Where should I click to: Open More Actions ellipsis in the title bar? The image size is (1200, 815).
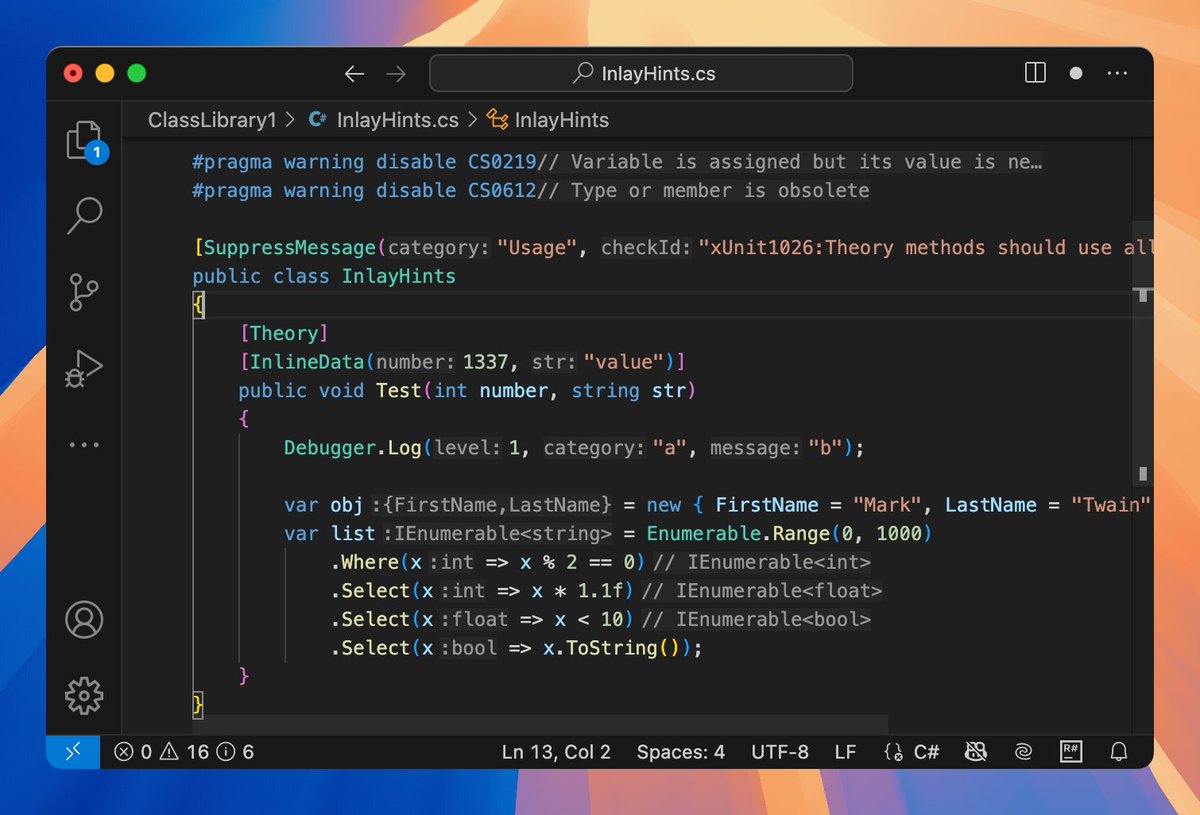click(x=1117, y=73)
